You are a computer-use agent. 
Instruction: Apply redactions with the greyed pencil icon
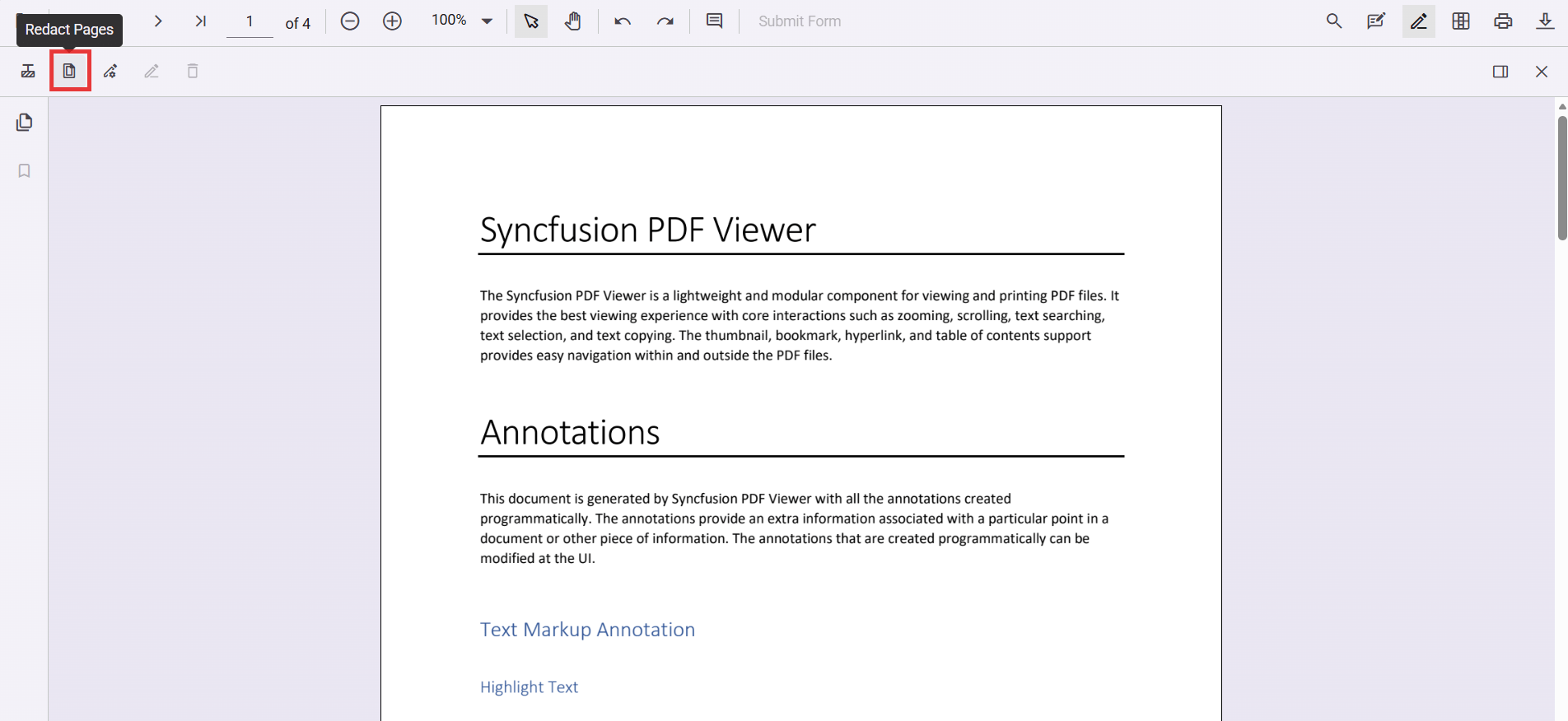tap(152, 72)
